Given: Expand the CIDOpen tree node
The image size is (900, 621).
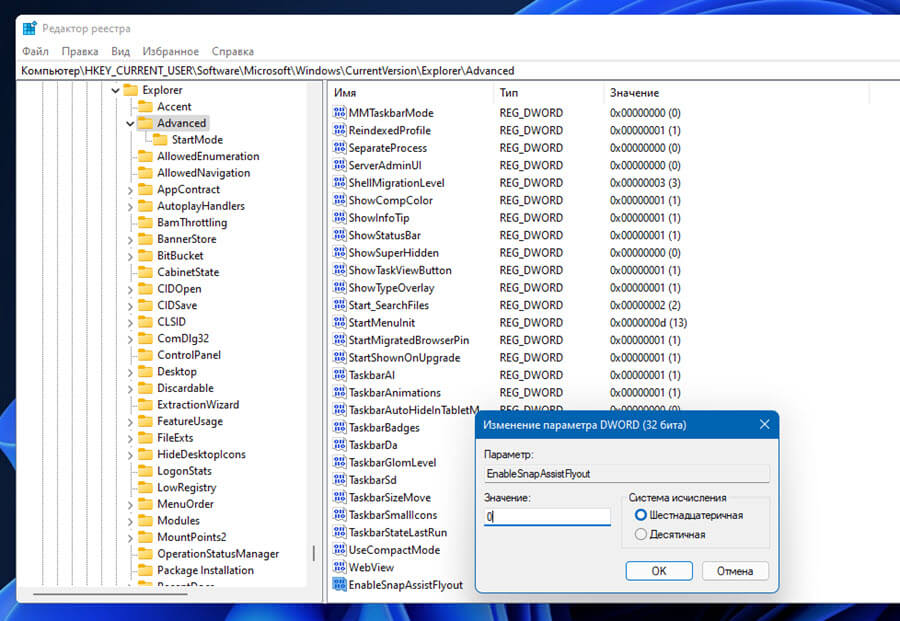Looking at the screenshot, I should (x=130, y=289).
